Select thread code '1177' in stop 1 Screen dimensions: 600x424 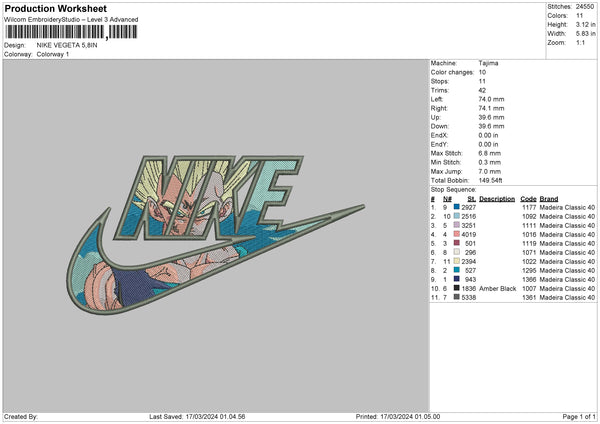click(x=529, y=207)
